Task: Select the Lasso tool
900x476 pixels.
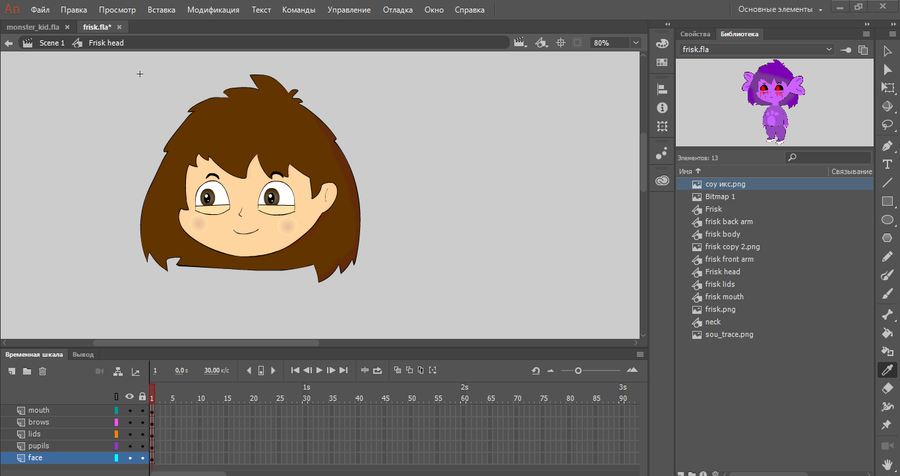Action: [x=887, y=126]
